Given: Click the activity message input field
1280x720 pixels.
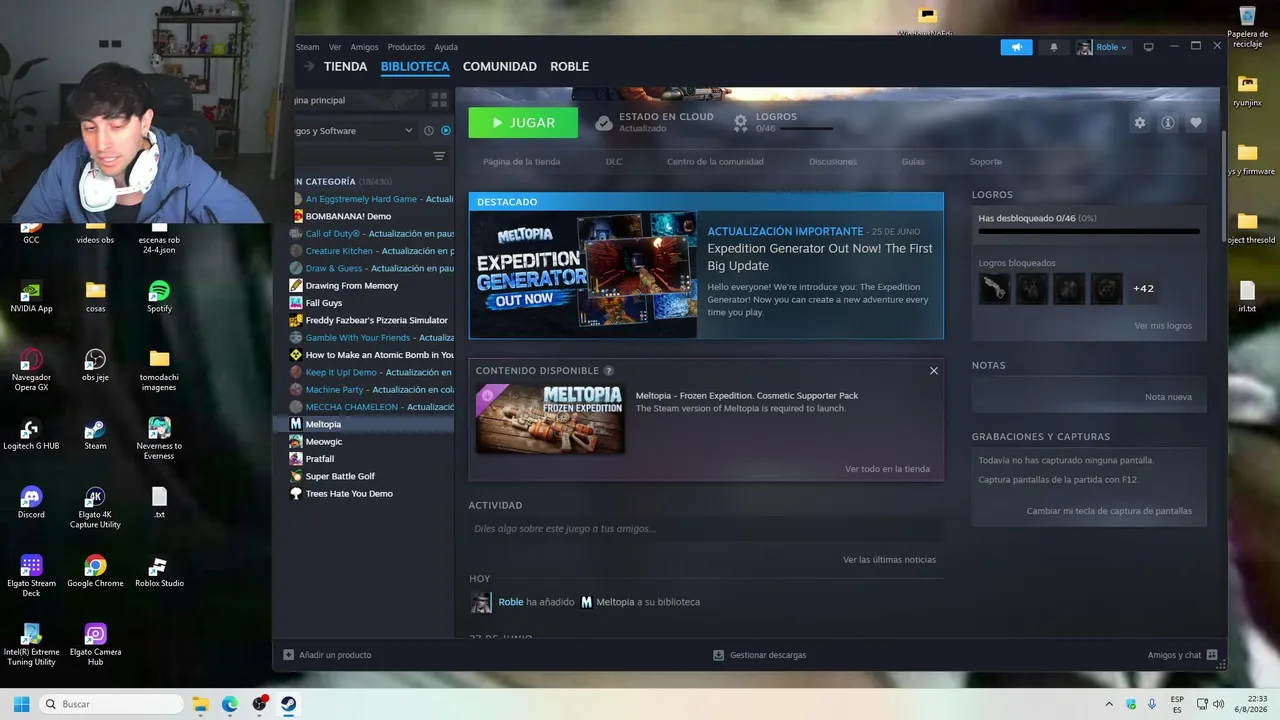Looking at the screenshot, I should tap(706, 529).
